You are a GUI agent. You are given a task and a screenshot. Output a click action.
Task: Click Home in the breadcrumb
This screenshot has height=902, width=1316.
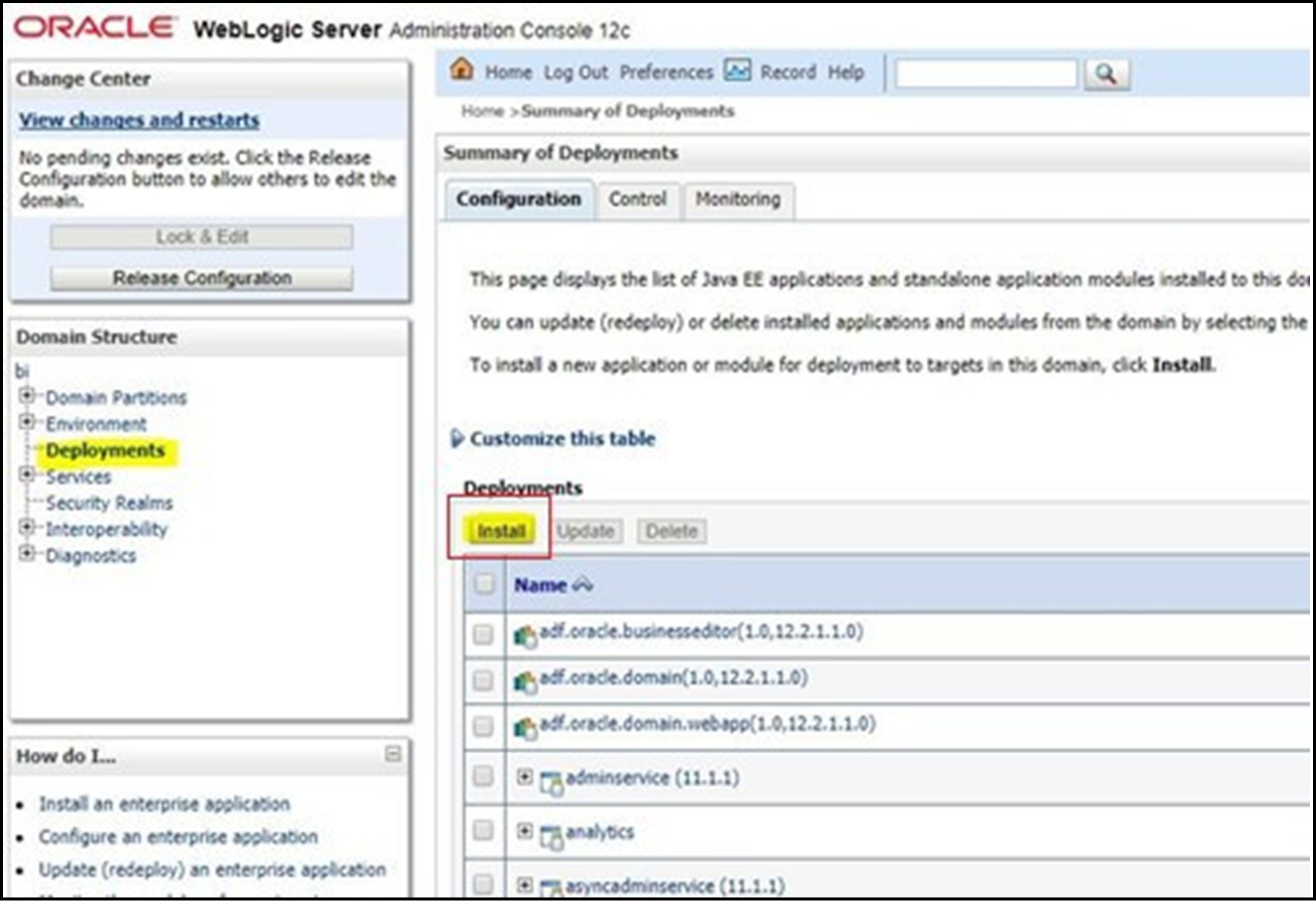pos(482,111)
